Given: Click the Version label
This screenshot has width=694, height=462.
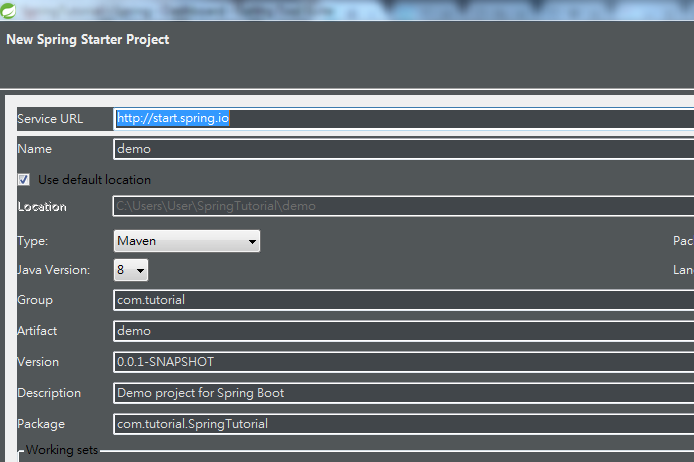Looking at the screenshot, I should [38, 362].
